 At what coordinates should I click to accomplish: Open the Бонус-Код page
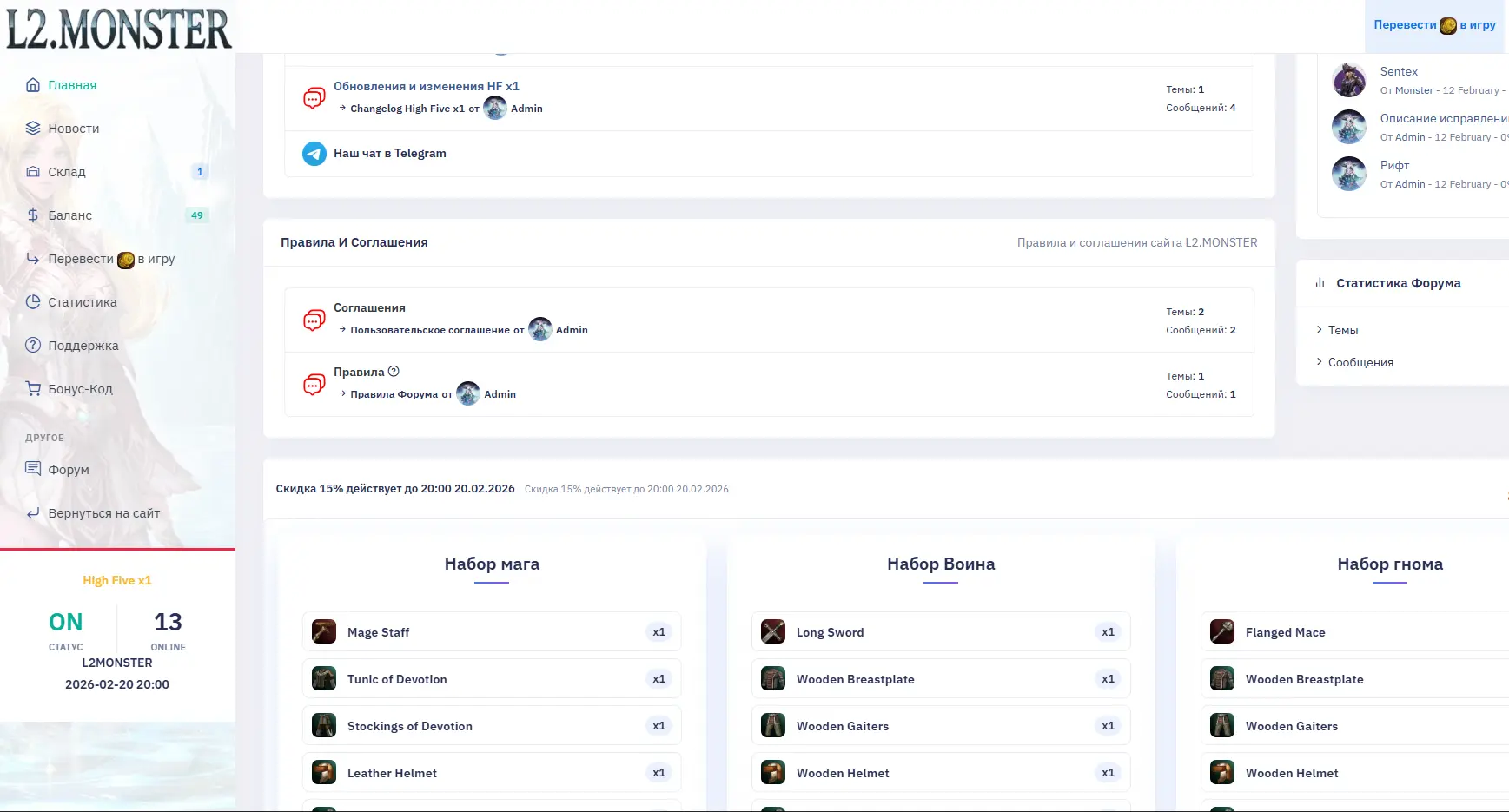click(x=80, y=389)
